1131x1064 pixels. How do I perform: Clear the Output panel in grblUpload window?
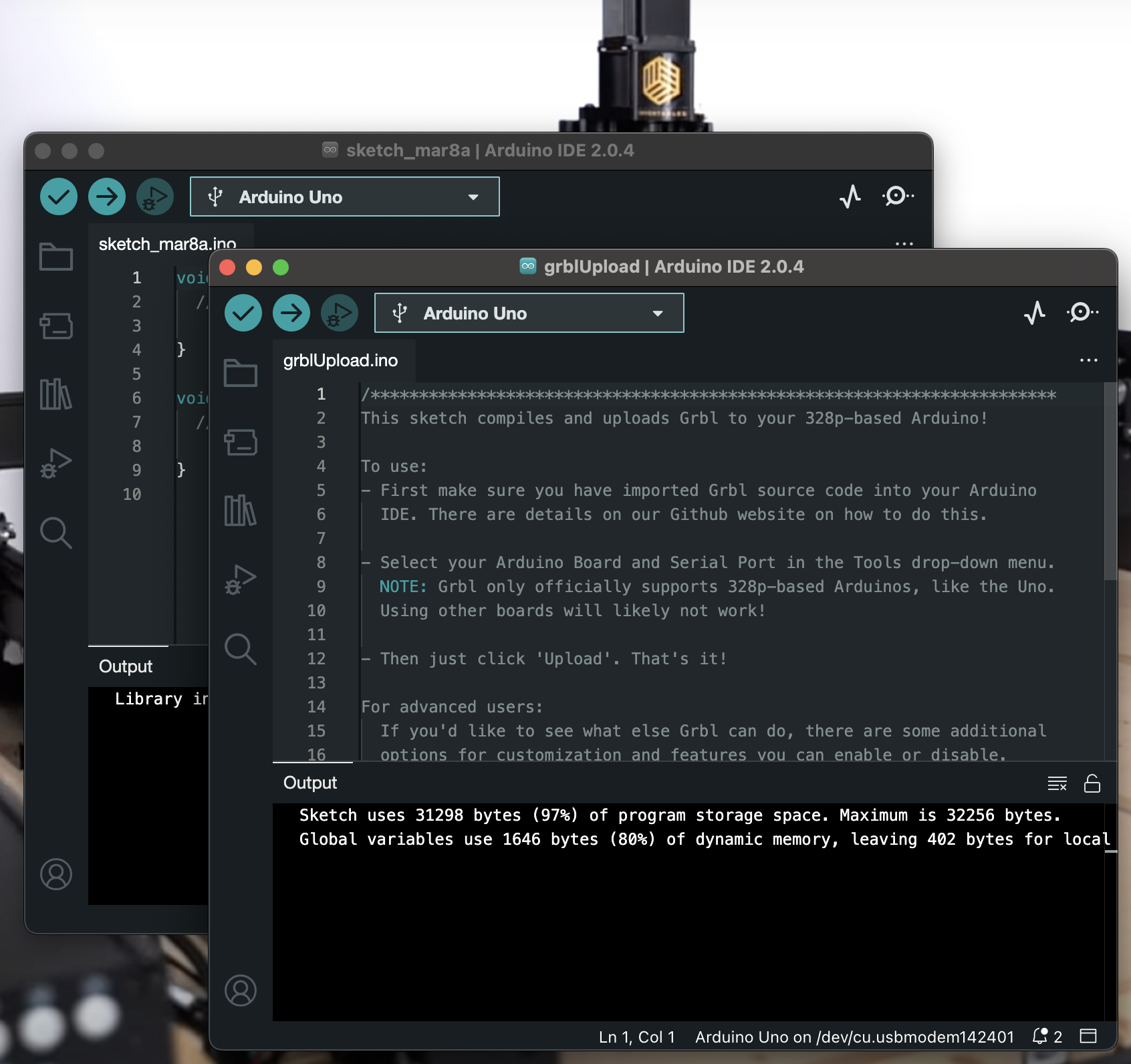coord(1057,783)
